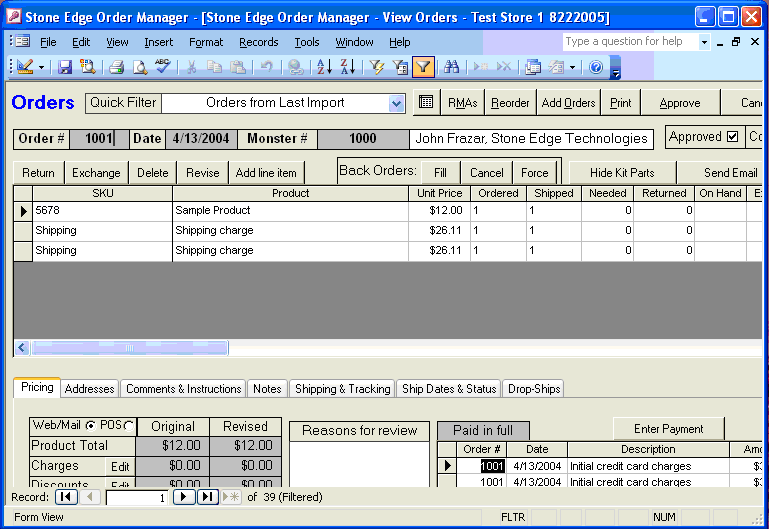Screen dimensions: 769x529
Task: Select the POS radio button
Action: (x=129, y=426)
